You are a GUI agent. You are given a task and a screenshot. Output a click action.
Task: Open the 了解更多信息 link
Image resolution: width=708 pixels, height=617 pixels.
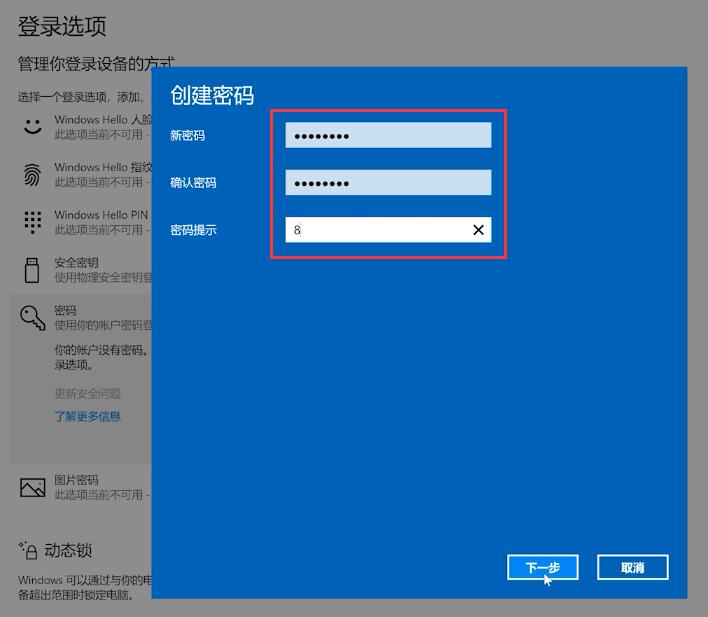click(x=88, y=416)
